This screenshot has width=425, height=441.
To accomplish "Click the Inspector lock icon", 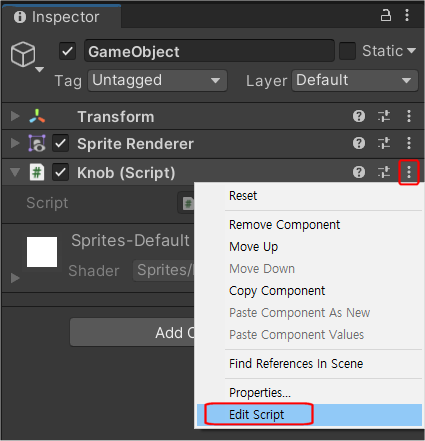I will [386, 15].
